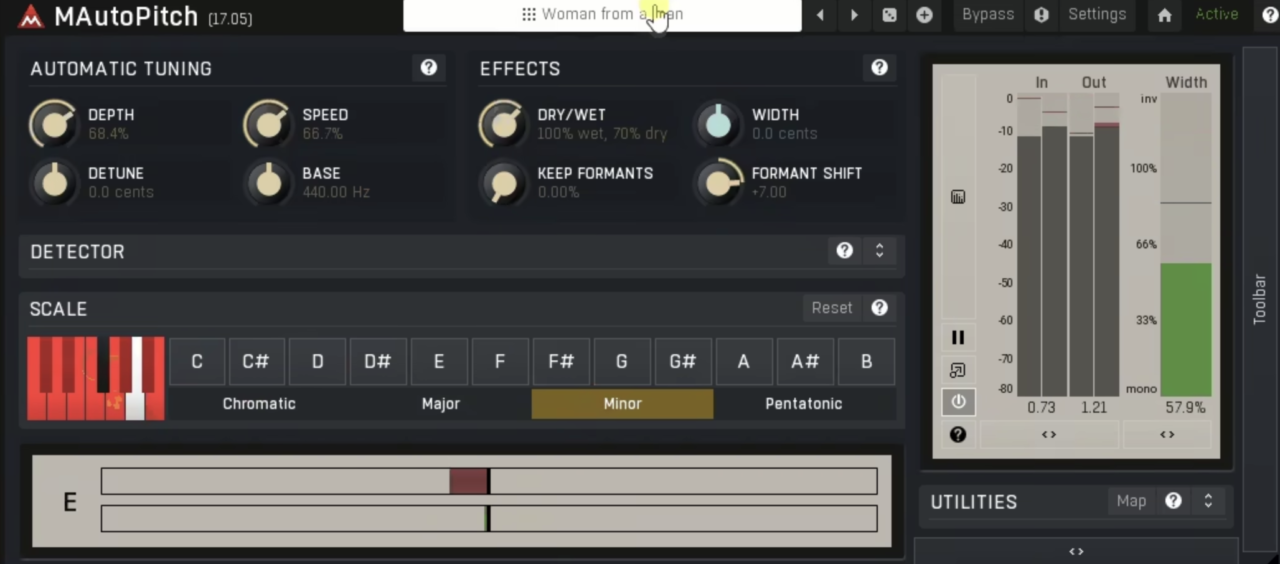Click the plus preset icon
1280x564 pixels.
924,15
